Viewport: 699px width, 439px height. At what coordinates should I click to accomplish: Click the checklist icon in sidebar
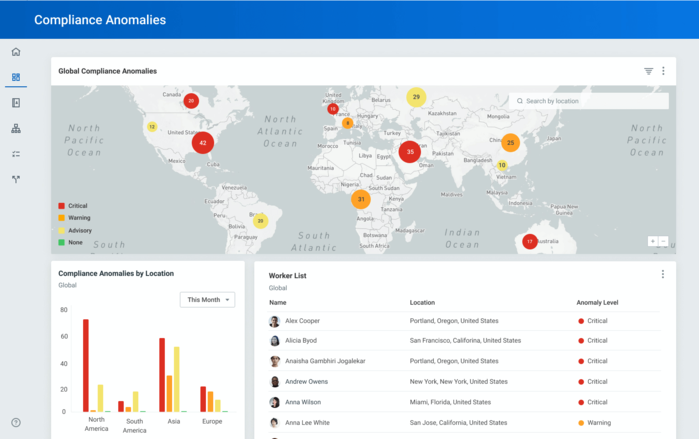tap(16, 154)
